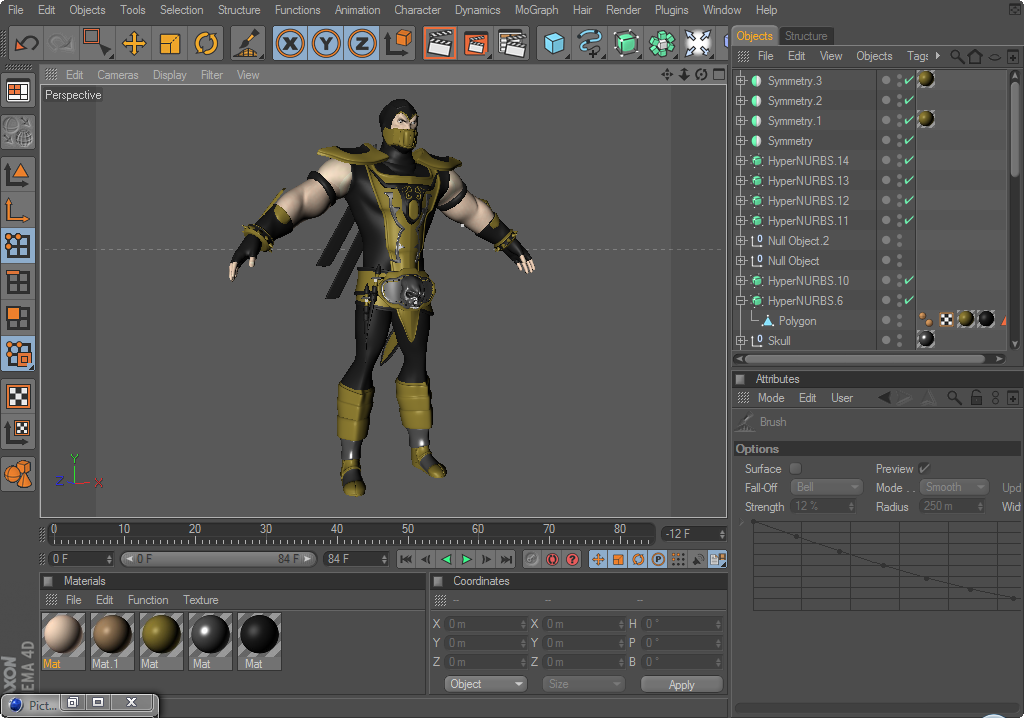
Task: Play animation forward
Action: [466, 559]
